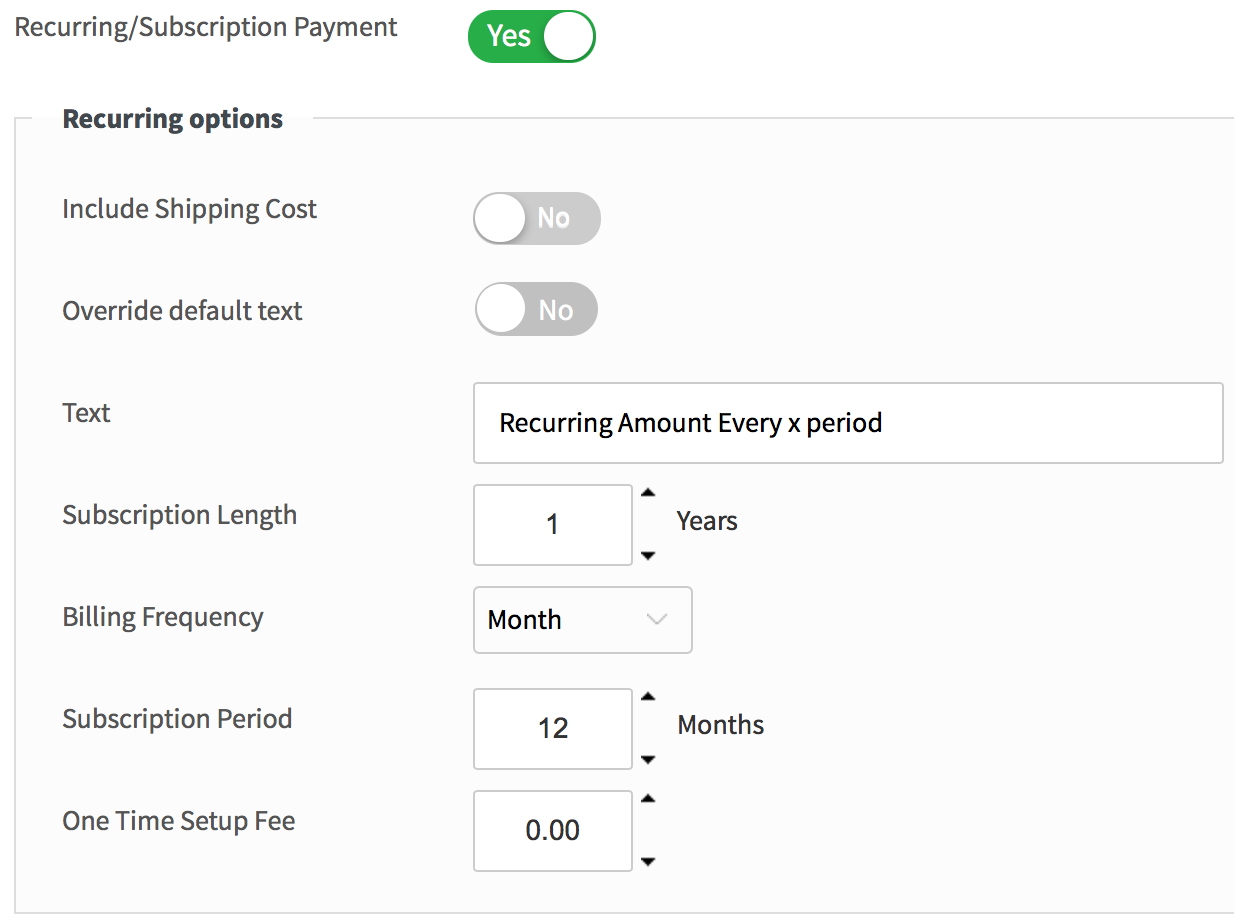Decrease Subscription Length with the down arrow

click(648, 555)
